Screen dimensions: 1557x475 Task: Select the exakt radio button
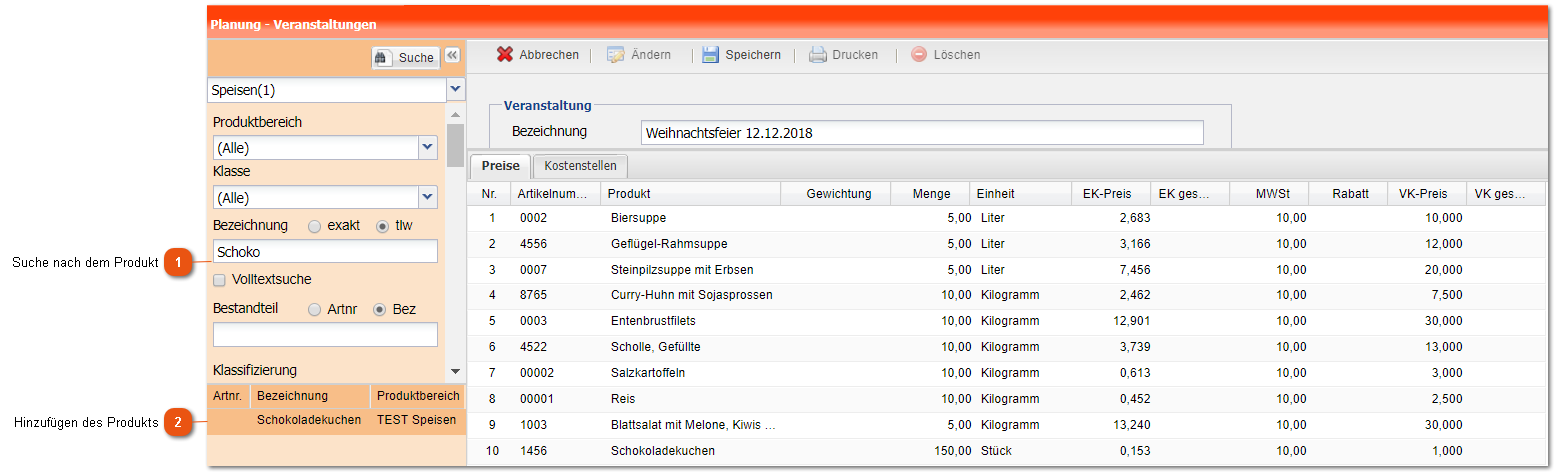tap(315, 226)
